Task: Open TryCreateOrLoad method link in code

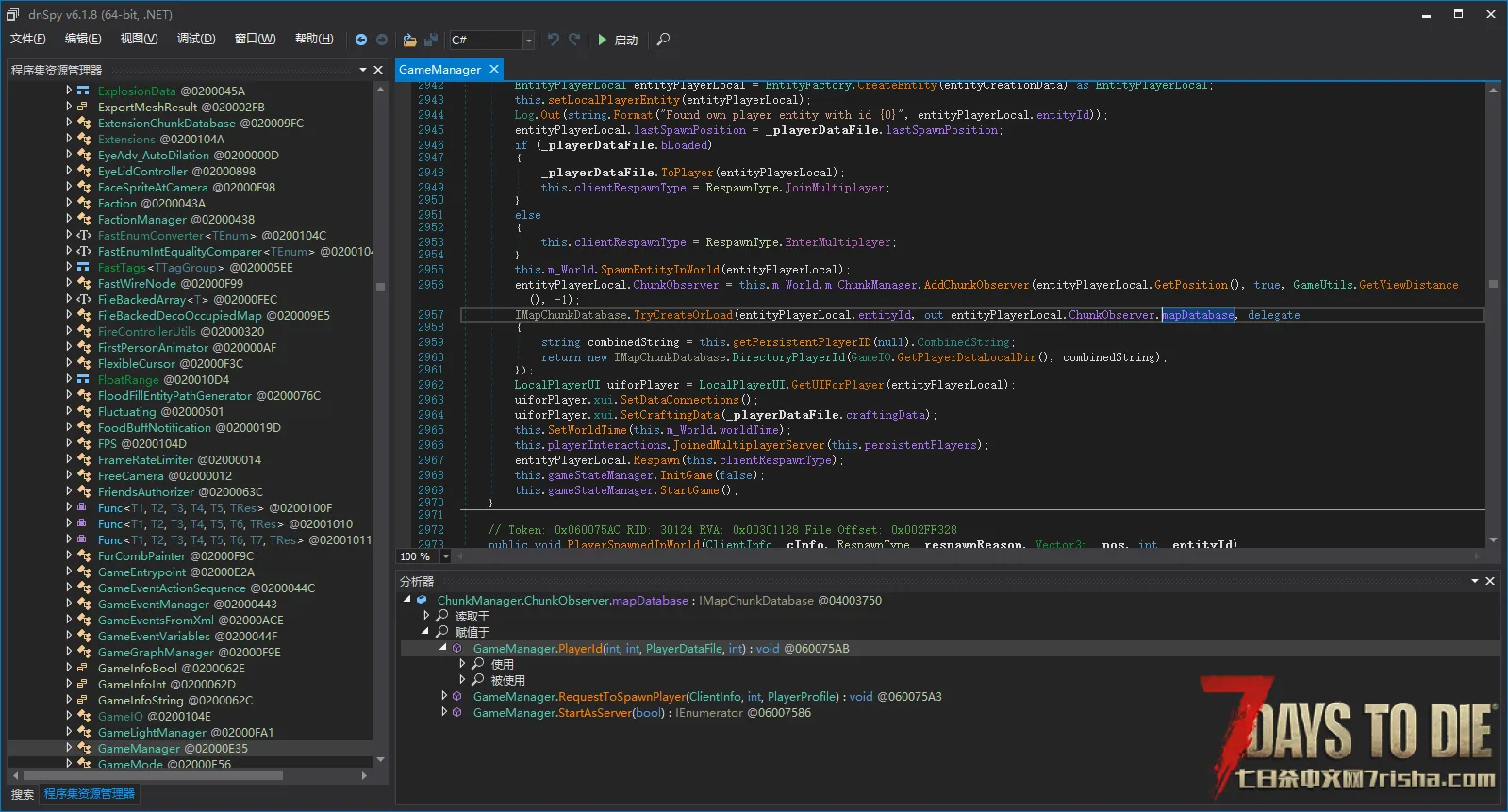Action: (683, 315)
